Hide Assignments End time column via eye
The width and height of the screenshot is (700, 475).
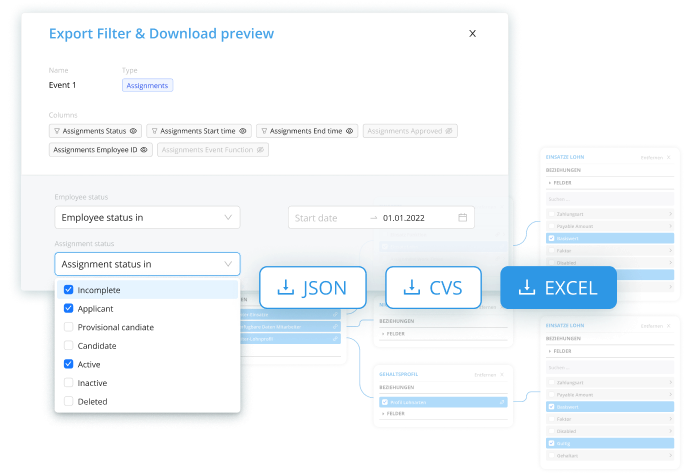350,131
